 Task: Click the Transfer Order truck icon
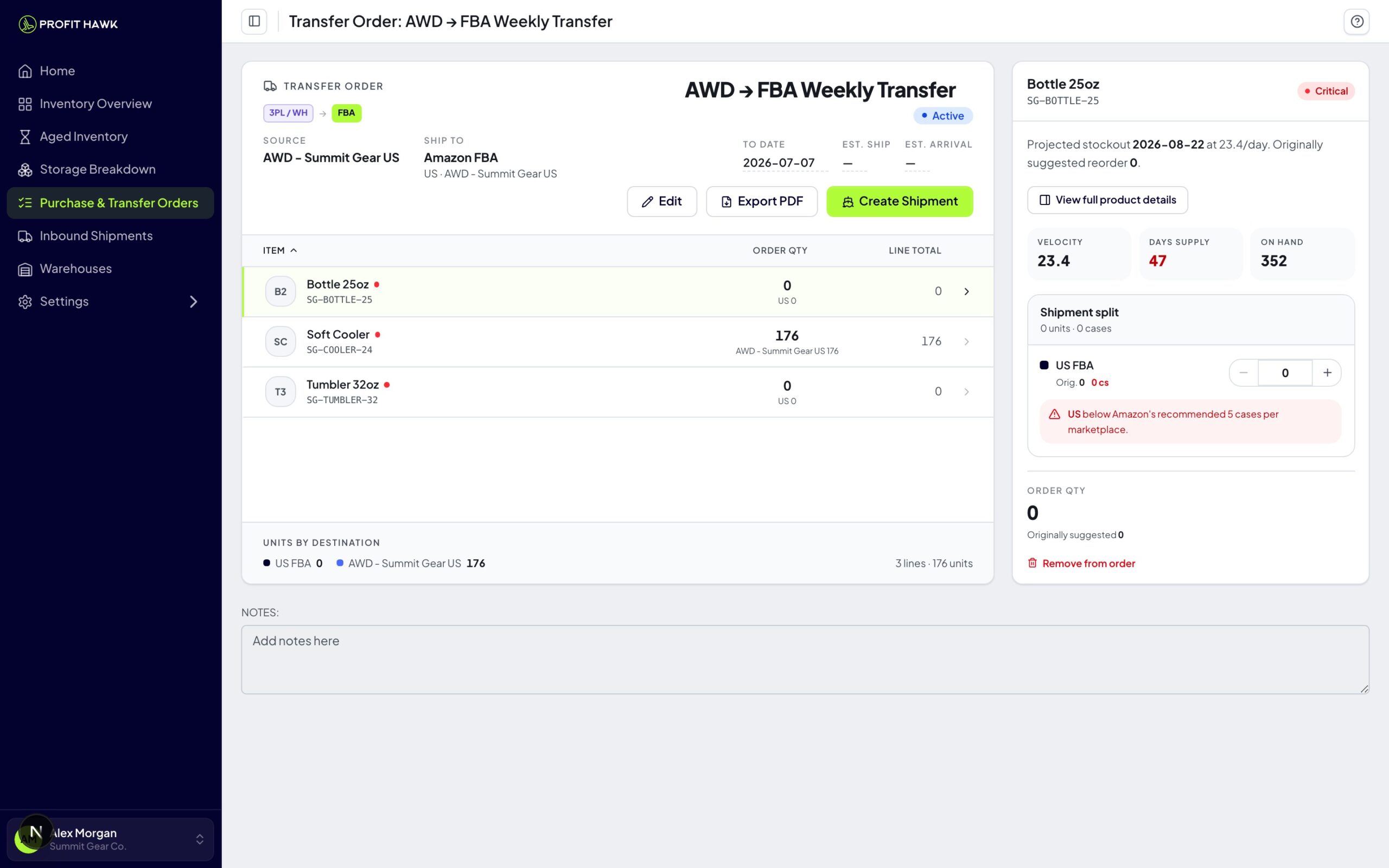click(x=270, y=86)
